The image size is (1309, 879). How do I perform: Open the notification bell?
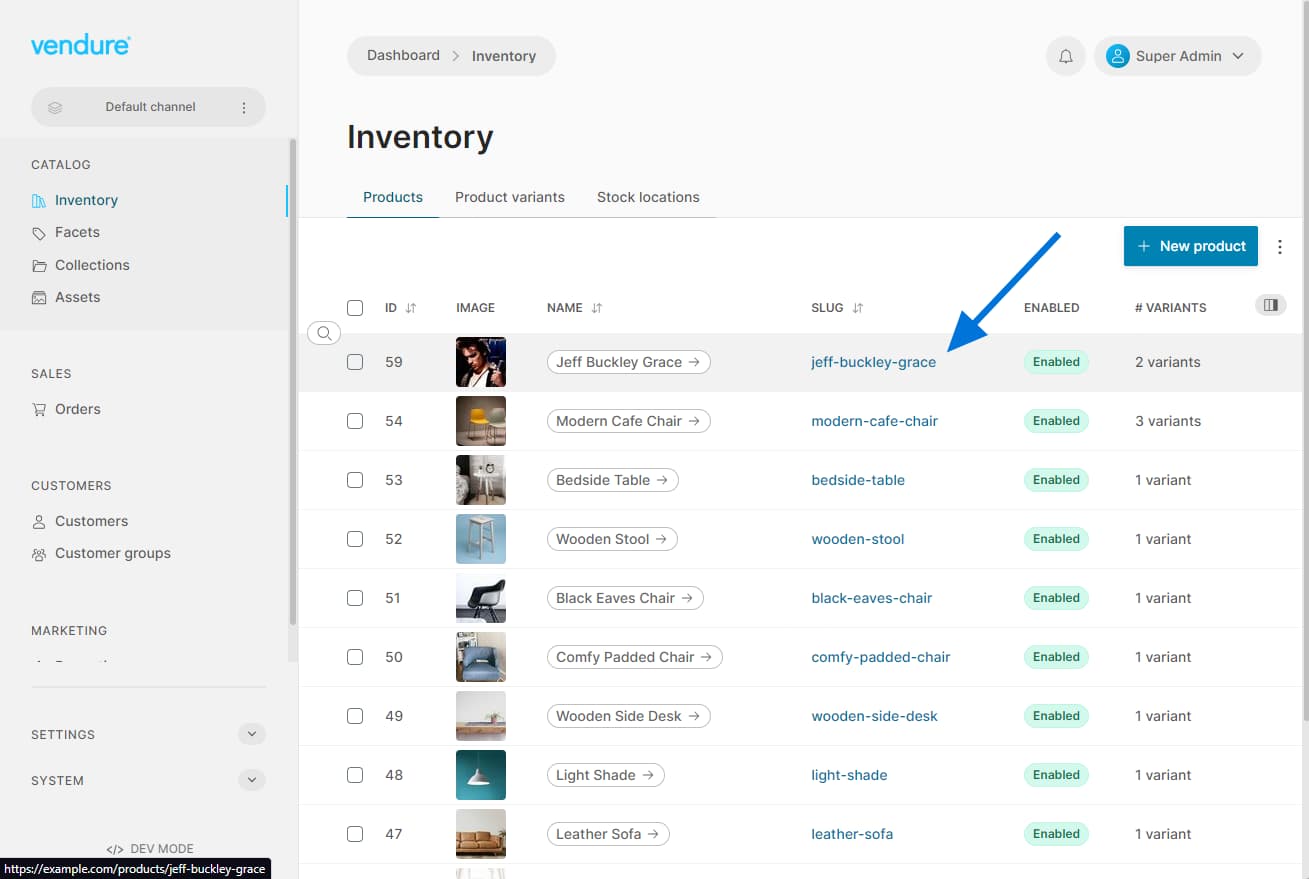click(1065, 56)
